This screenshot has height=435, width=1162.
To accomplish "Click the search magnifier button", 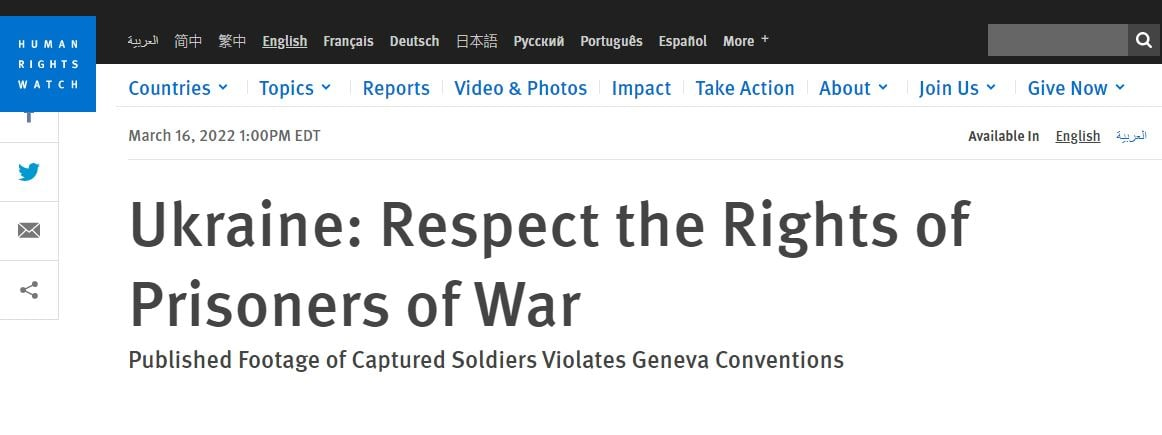I will click(x=1144, y=40).
